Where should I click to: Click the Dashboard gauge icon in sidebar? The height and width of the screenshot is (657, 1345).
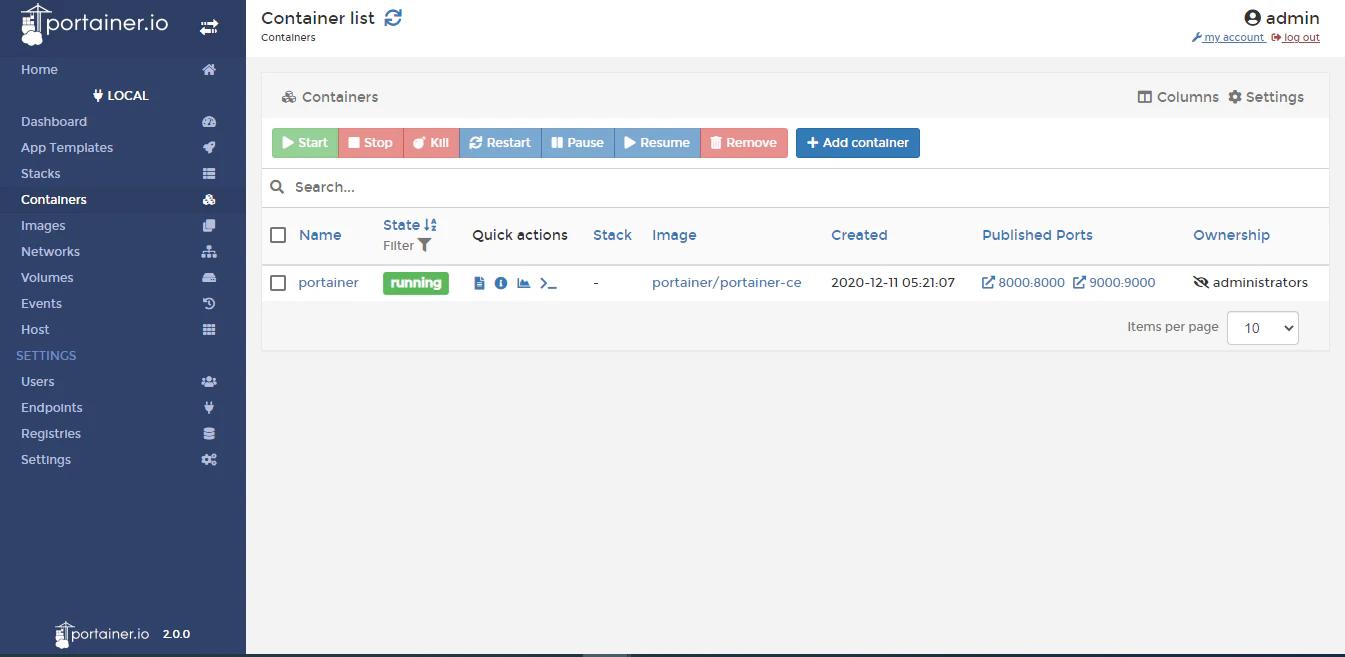(209, 122)
